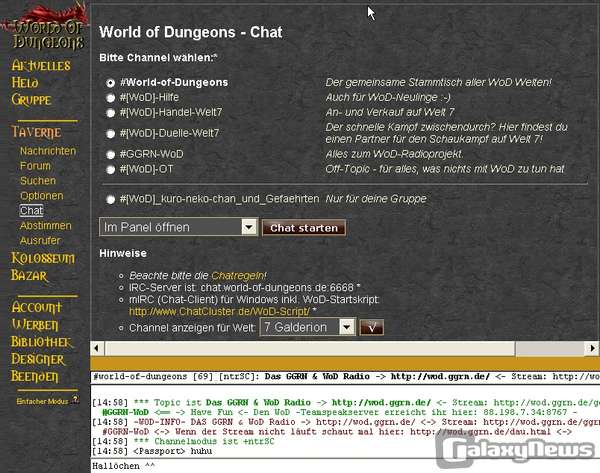Open the Designer section

pos(38,359)
